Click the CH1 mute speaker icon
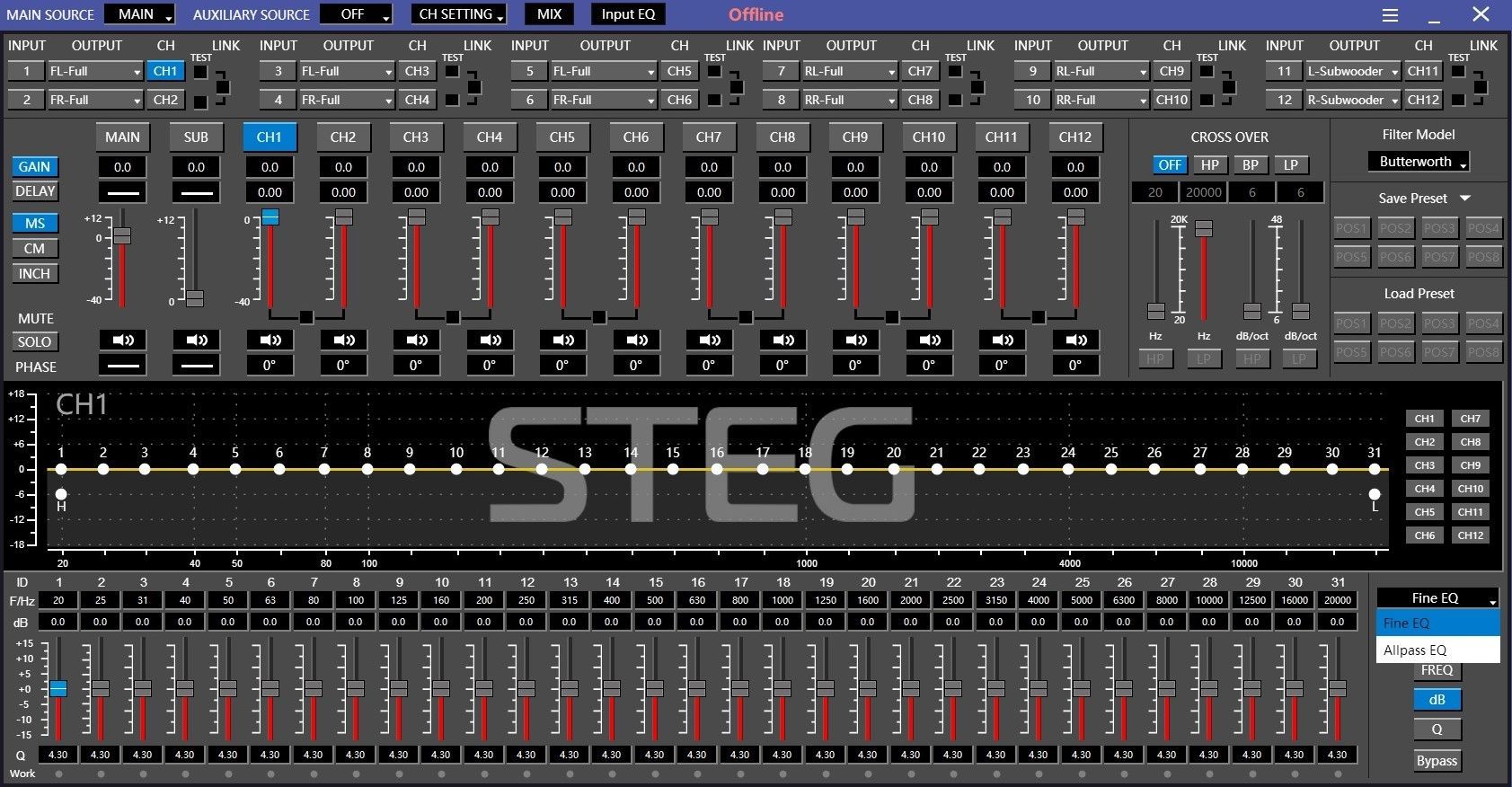The image size is (1512, 787). click(x=270, y=340)
